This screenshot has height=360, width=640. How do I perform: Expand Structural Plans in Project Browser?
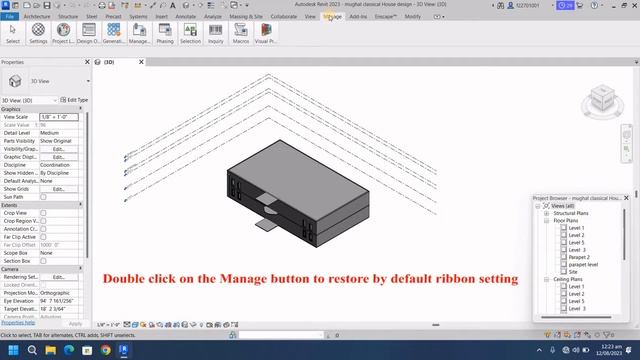(547, 213)
